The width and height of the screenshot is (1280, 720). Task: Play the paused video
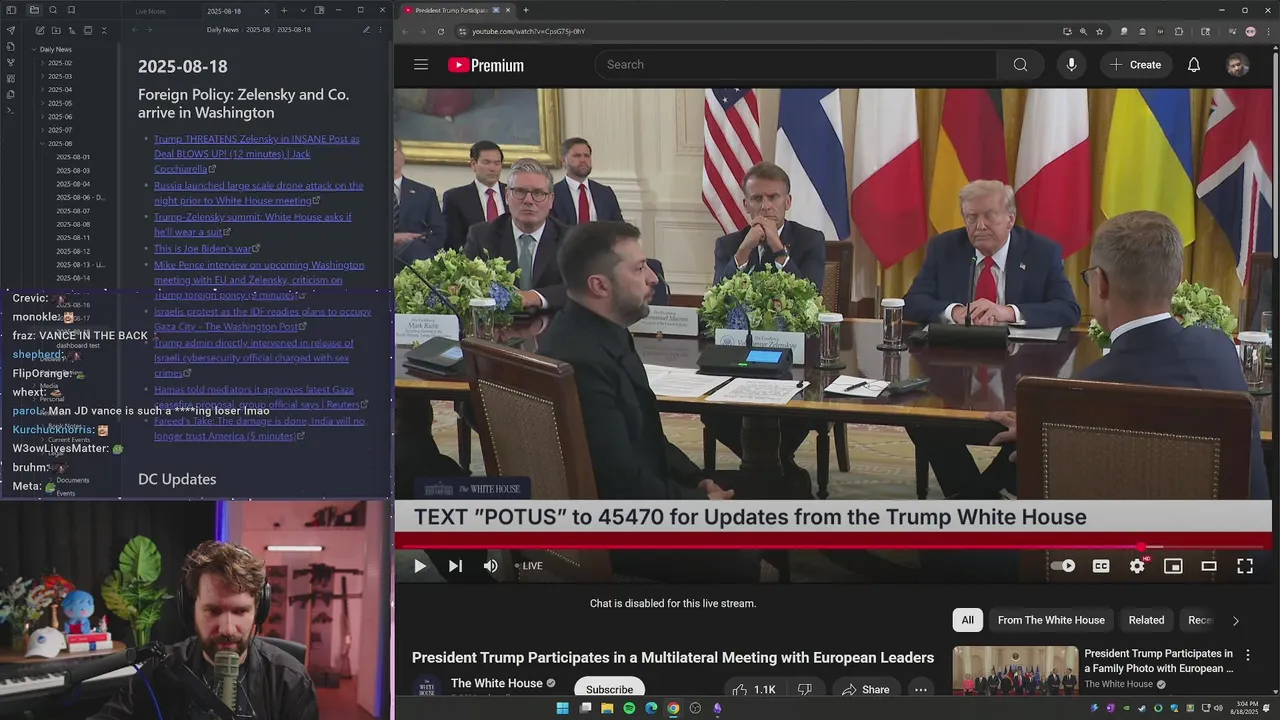point(420,566)
